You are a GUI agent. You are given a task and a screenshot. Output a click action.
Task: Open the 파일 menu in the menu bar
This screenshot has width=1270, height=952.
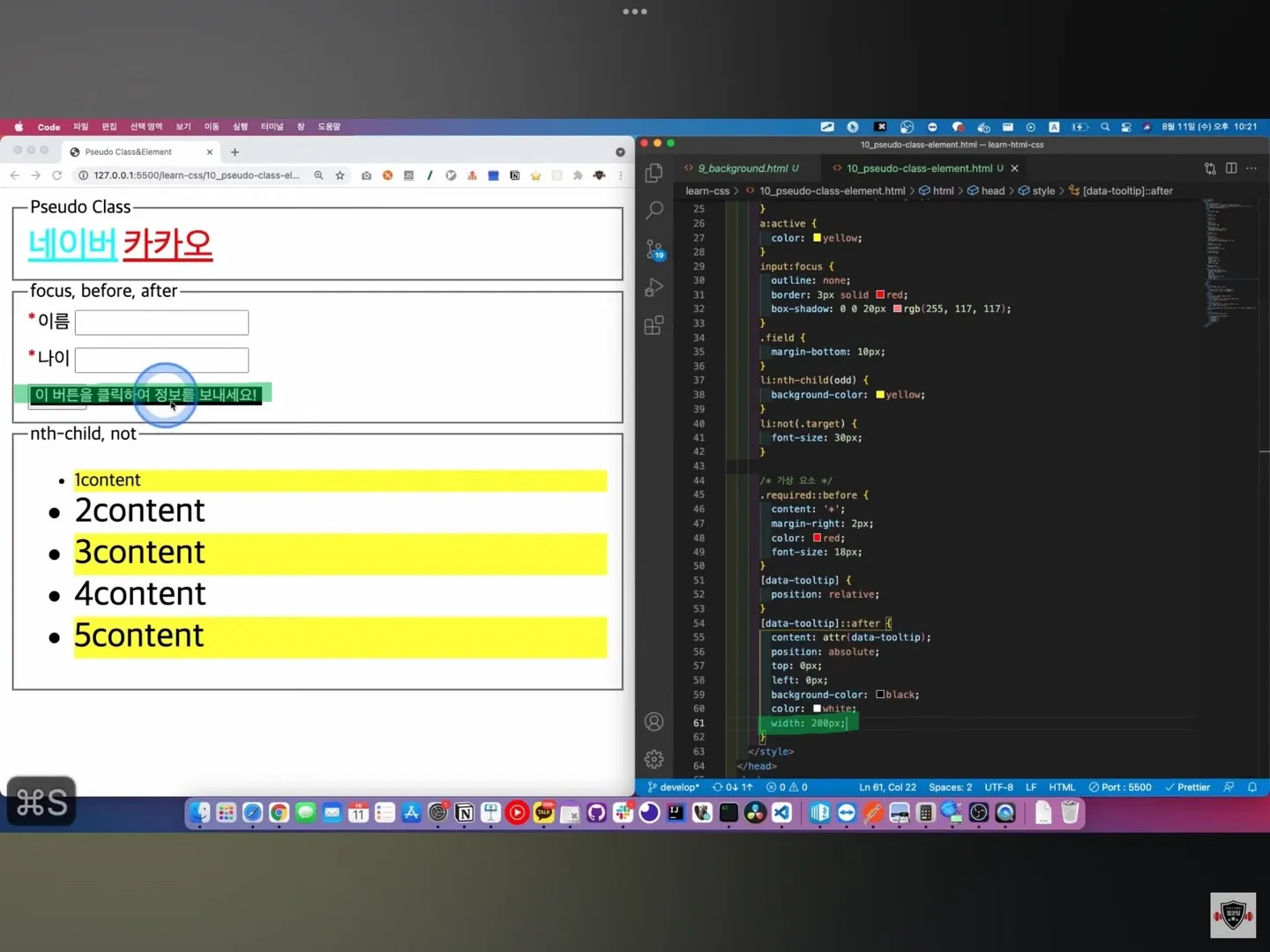coord(81,127)
